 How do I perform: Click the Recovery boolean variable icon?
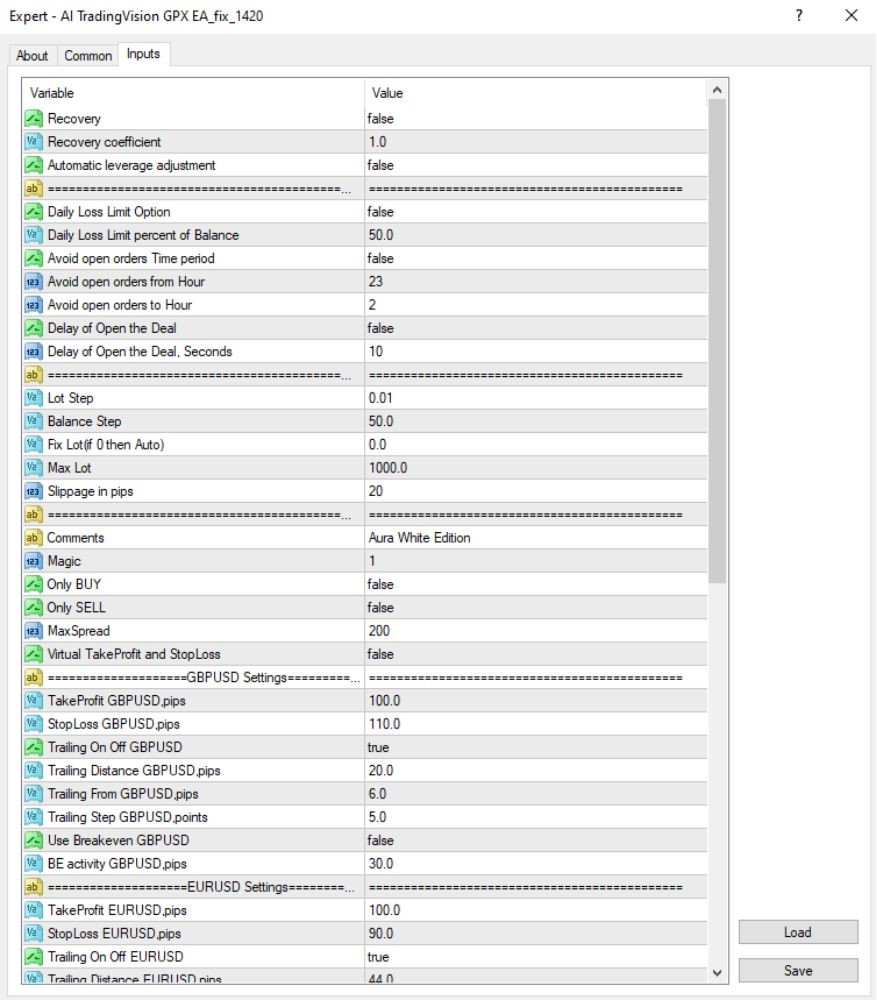pos(33,119)
